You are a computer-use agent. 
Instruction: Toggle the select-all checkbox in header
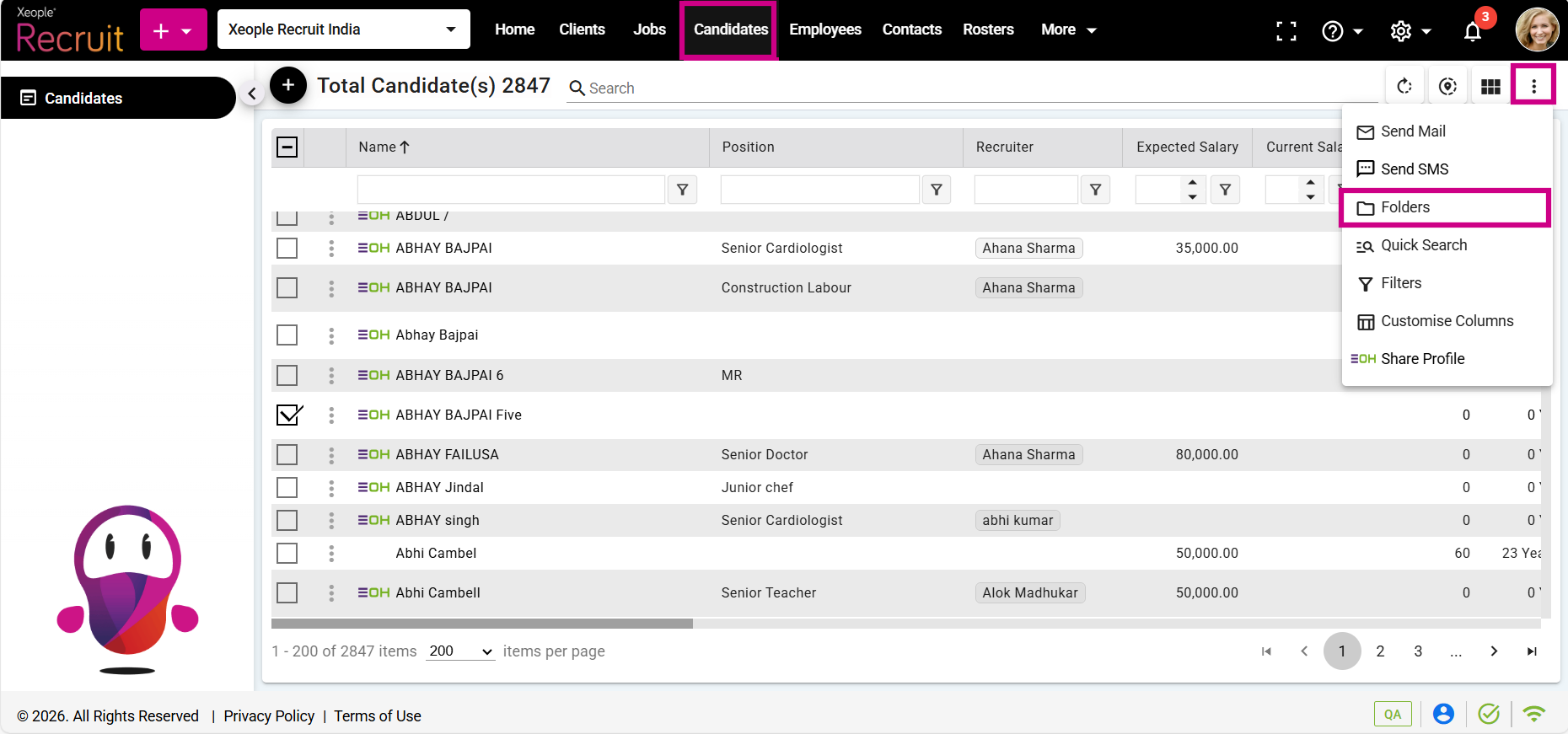pyautogui.click(x=287, y=147)
